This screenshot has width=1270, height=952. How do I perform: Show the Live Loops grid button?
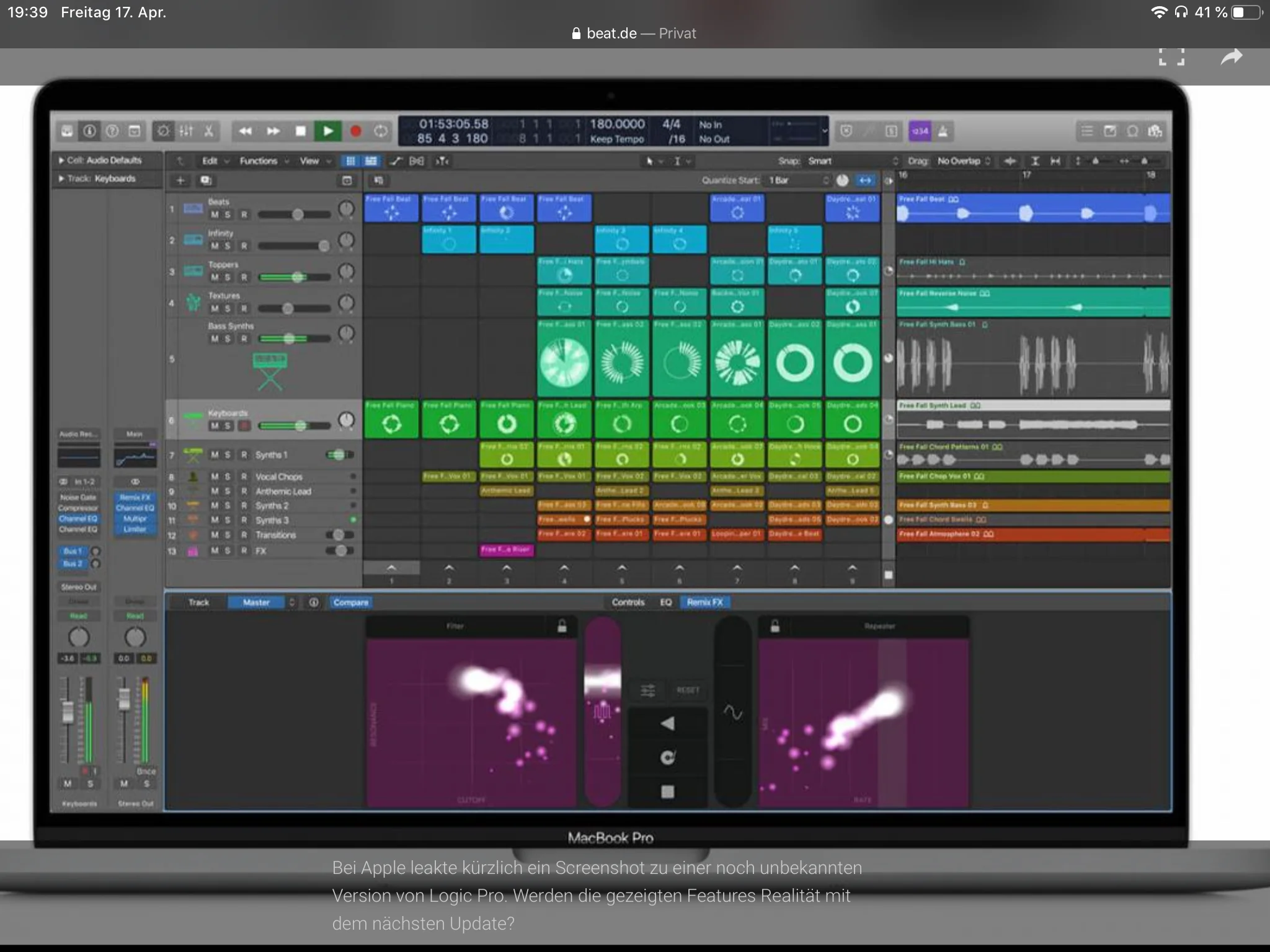pyautogui.click(x=351, y=161)
